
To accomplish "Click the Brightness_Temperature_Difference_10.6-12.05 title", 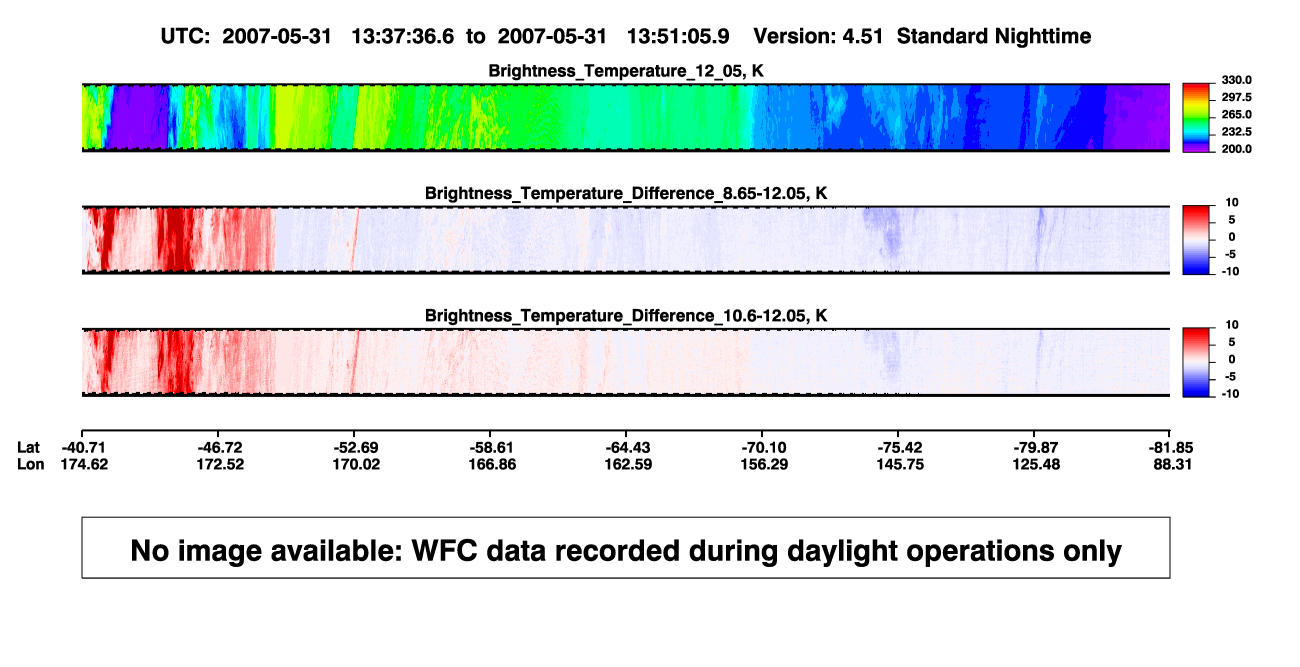I will (626, 316).
